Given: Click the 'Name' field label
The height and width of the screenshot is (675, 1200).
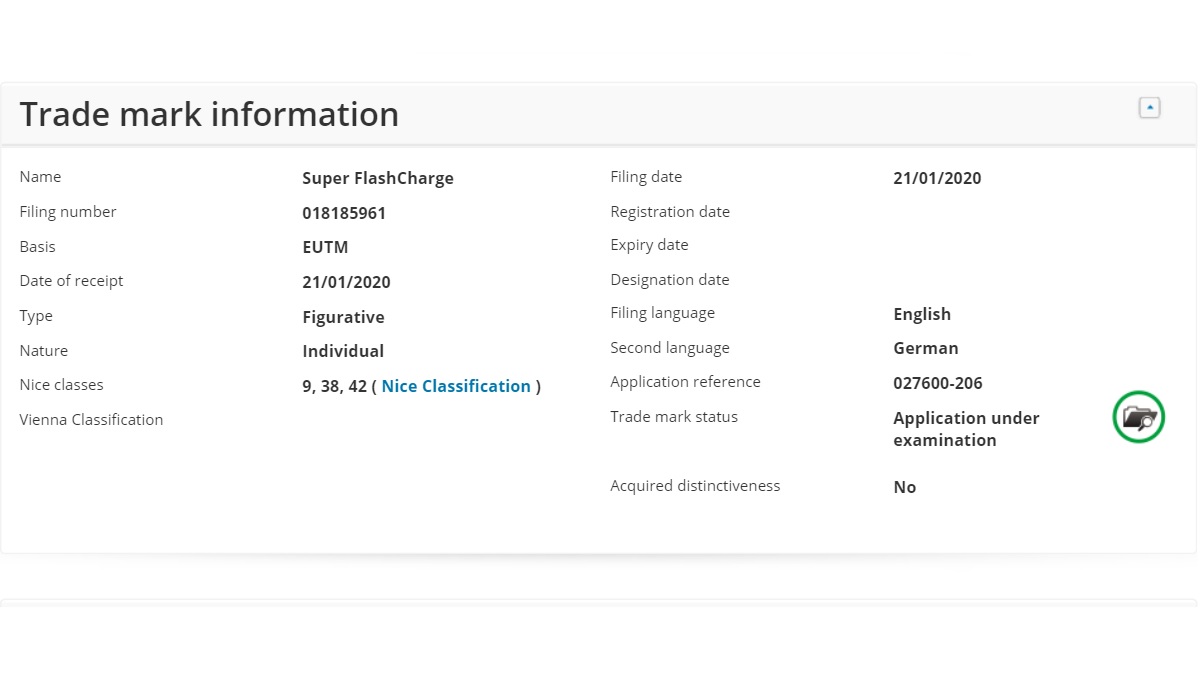Looking at the screenshot, I should click(40, 177).
